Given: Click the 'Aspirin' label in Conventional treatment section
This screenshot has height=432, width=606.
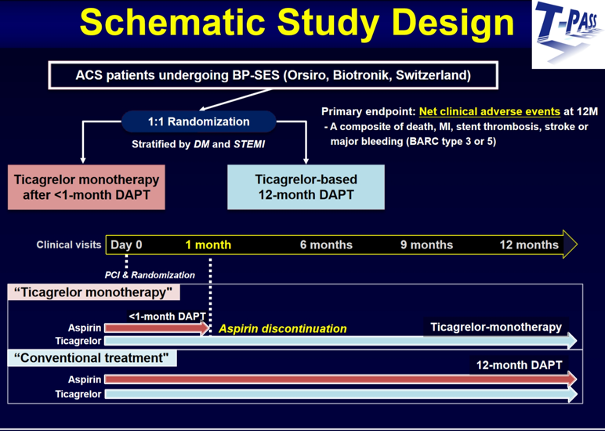Looking at the screenshot, I should (84, 380).
